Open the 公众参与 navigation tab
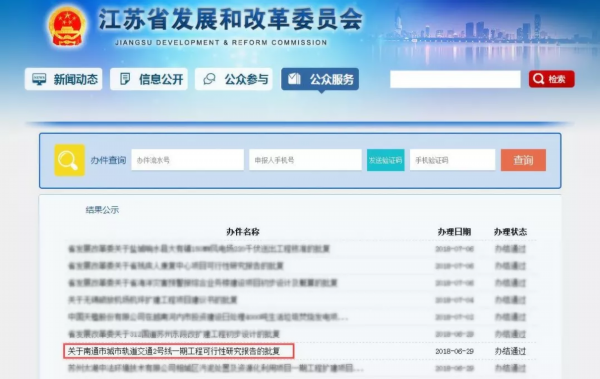Screen dimensions: 600x379 (x=234, y=79)
